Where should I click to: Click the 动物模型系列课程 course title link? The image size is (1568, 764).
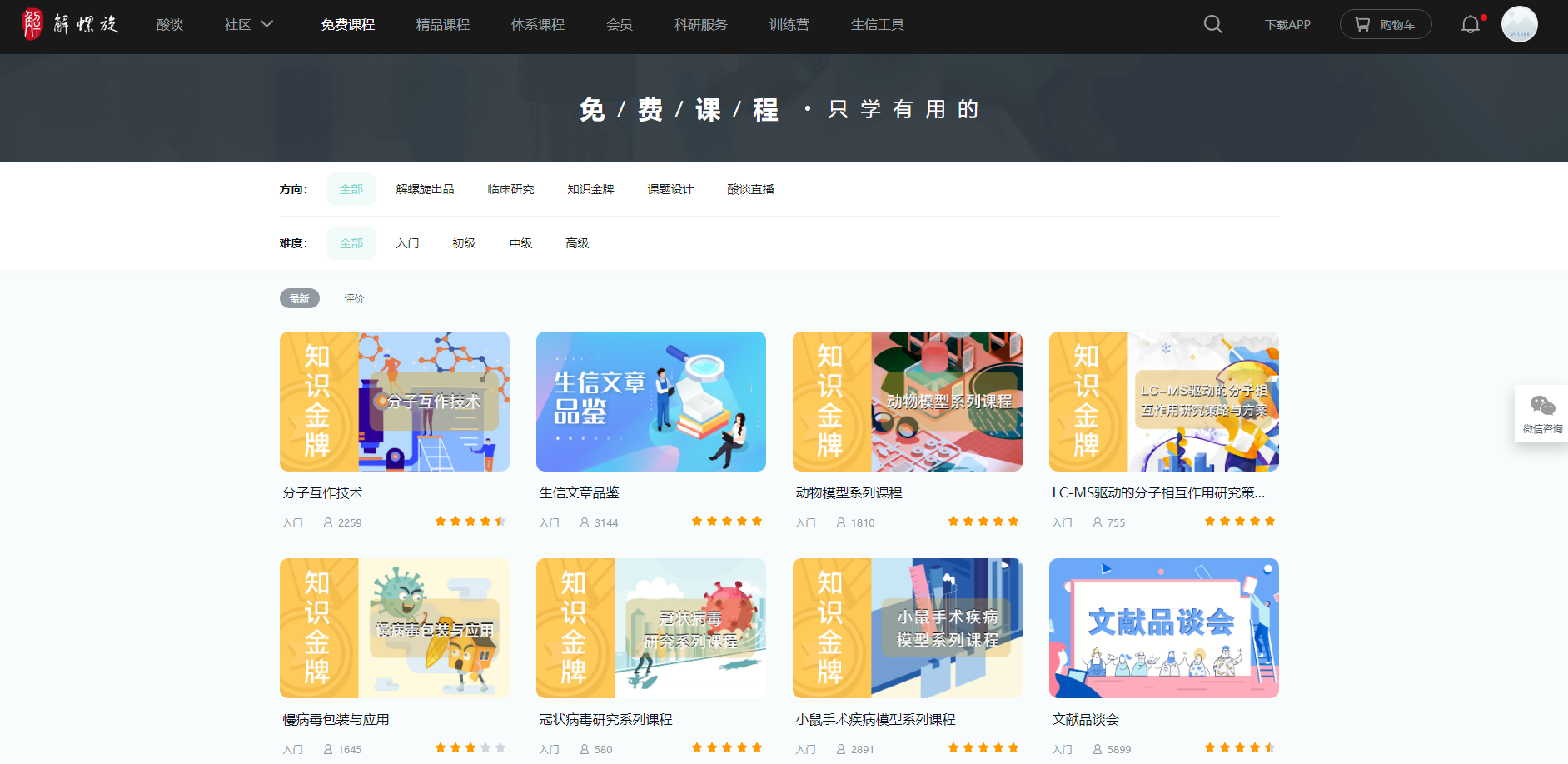click(849, 493)
